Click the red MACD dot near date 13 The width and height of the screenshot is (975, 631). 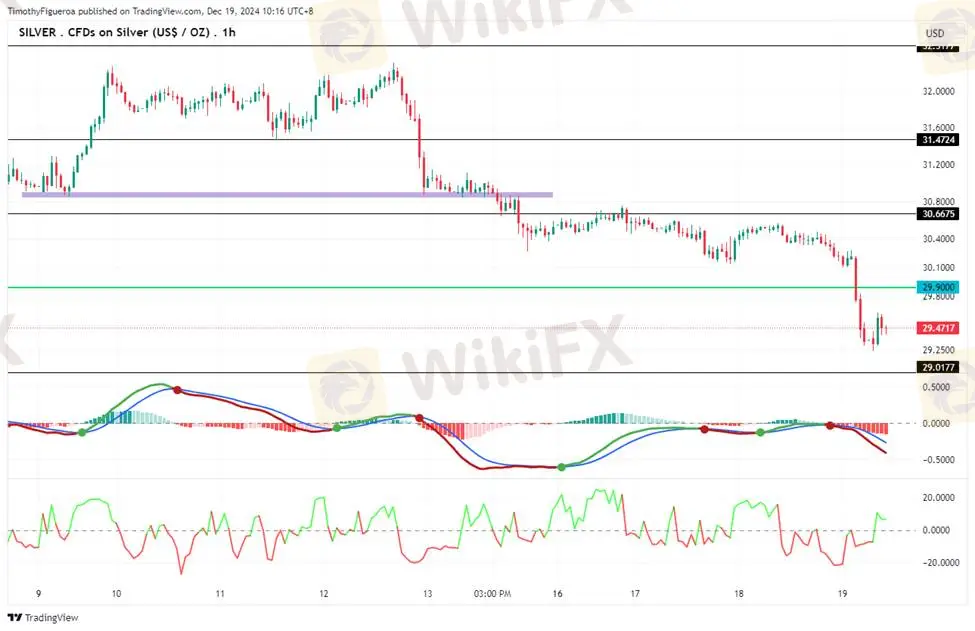(420, 418)
